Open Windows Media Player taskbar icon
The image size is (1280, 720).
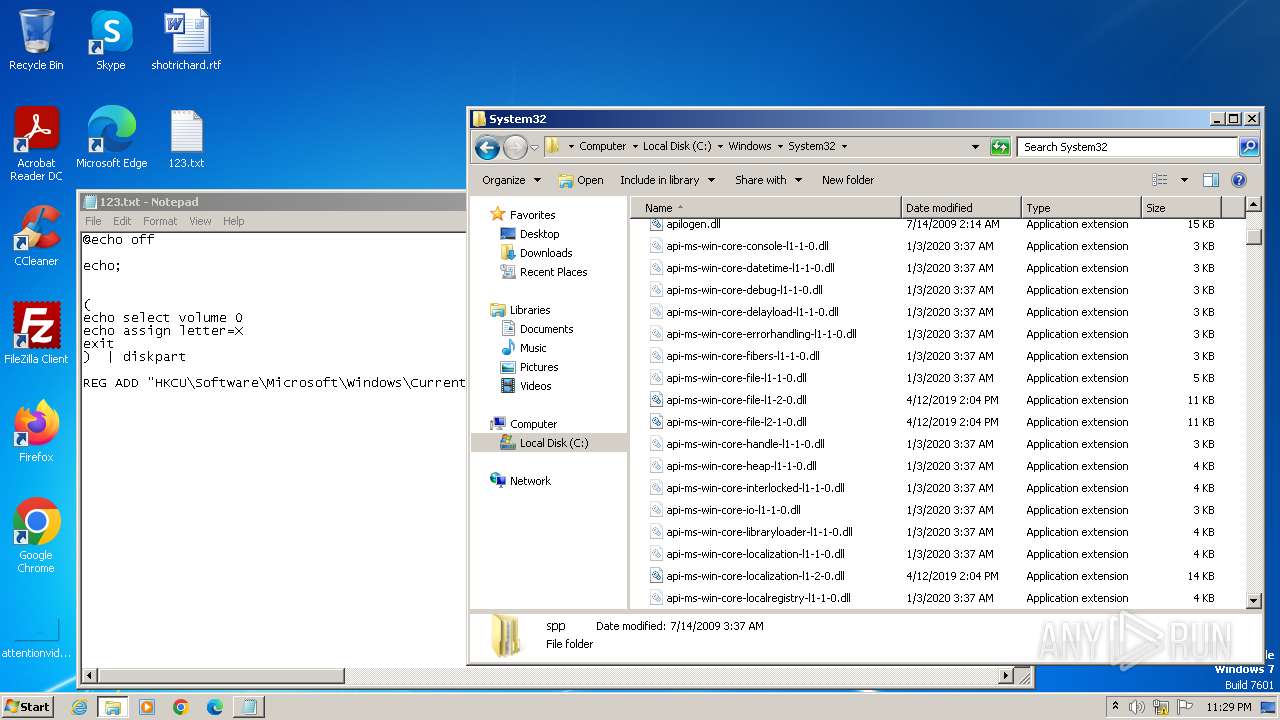pyautogui.click(x=147, y=707)
